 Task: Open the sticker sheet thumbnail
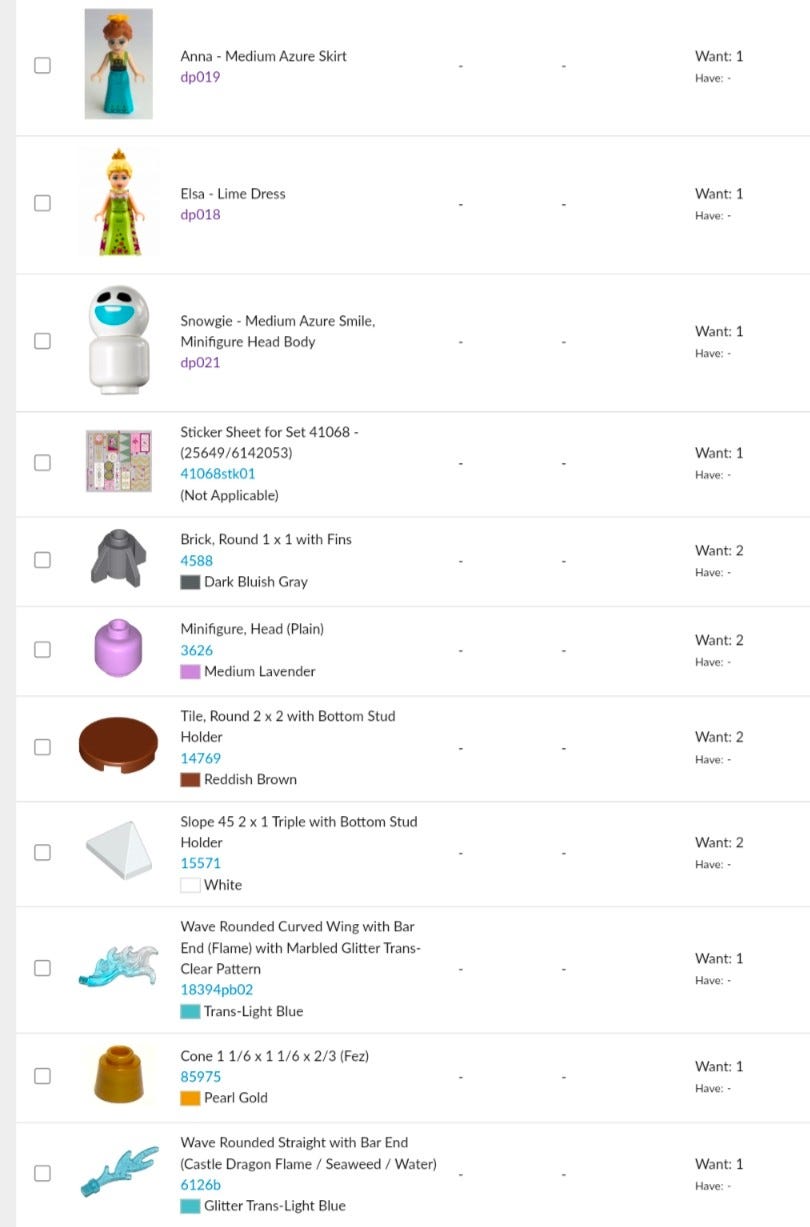118,461
